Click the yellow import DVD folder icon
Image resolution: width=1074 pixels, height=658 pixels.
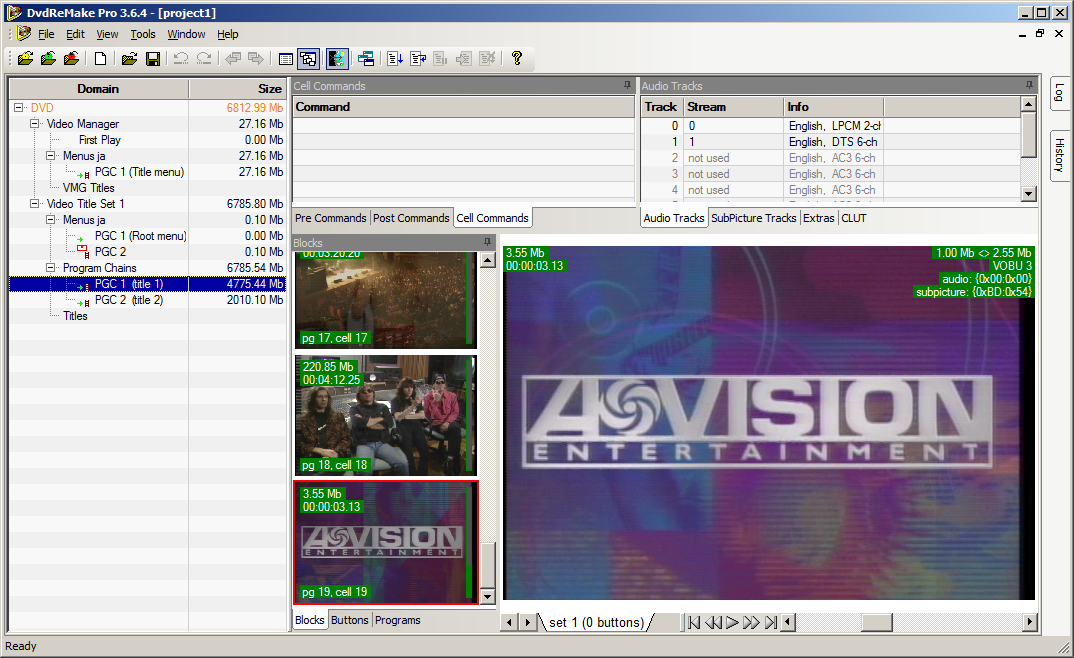pyautogui.click(x=25, y=59)
